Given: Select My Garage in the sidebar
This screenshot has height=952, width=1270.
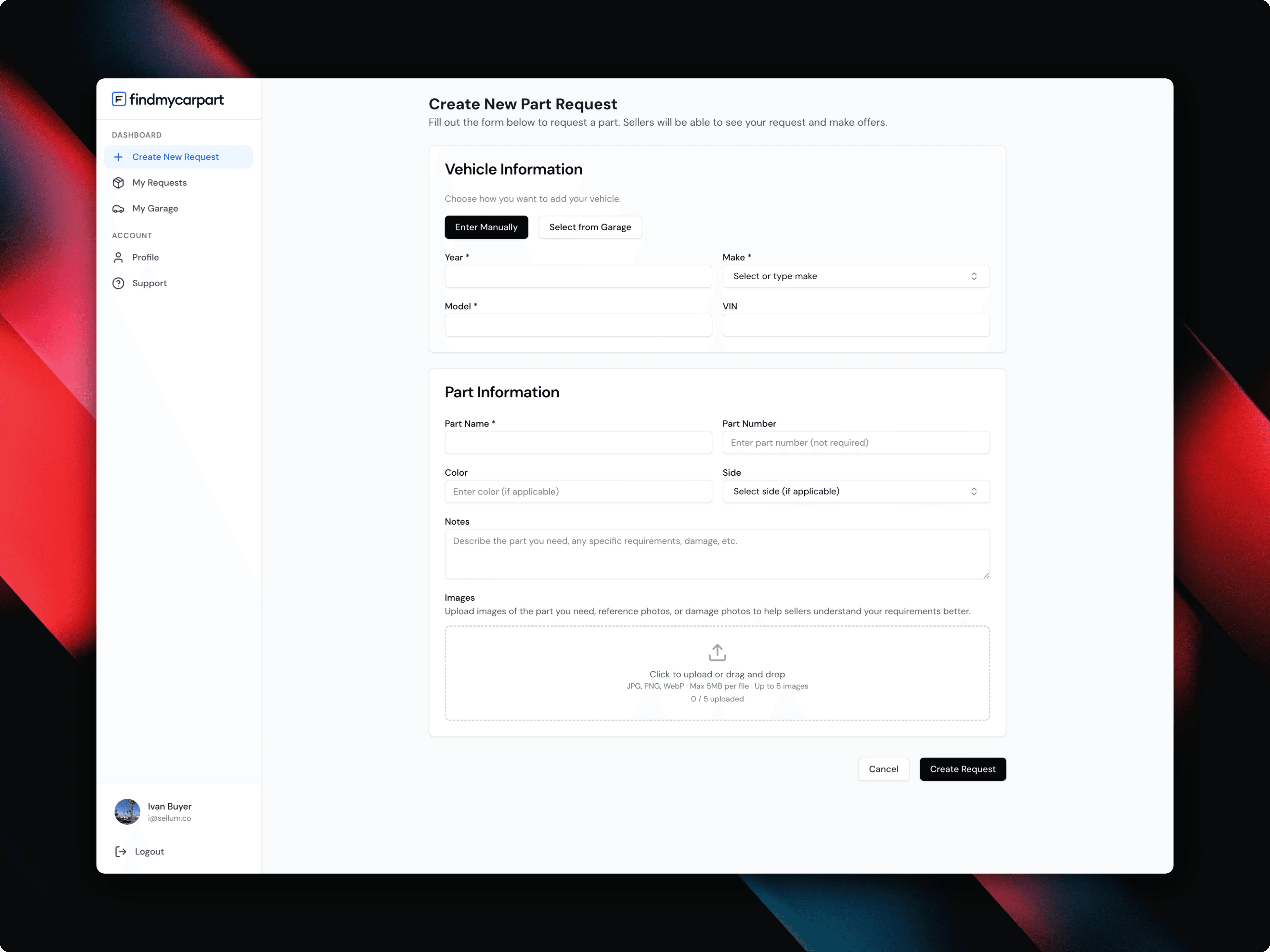Looking at the screenshot, I should click(154, 208).
